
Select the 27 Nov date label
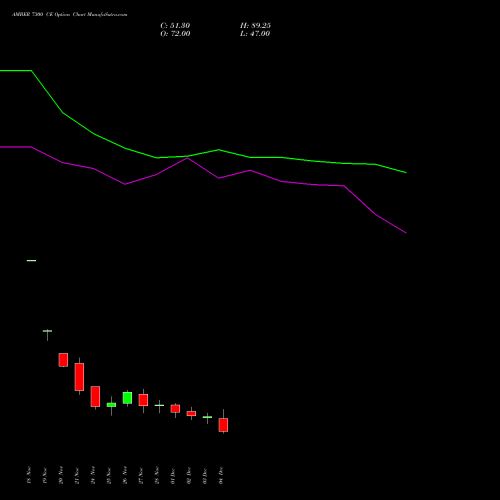[x=141, y=475]
